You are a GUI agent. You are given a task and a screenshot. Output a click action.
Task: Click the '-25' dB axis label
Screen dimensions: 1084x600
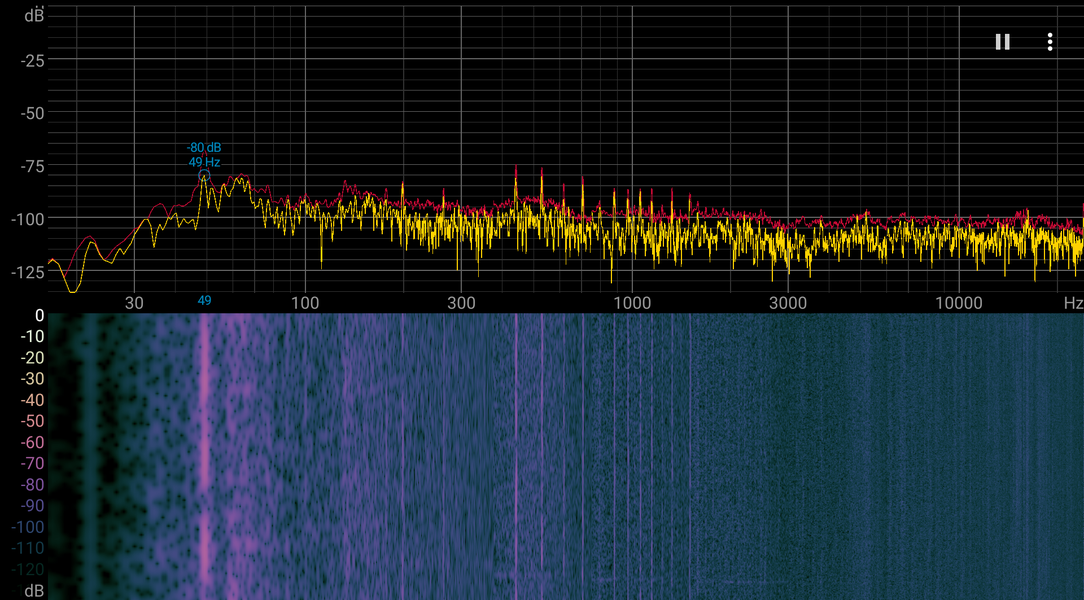[x=32, y=62]
